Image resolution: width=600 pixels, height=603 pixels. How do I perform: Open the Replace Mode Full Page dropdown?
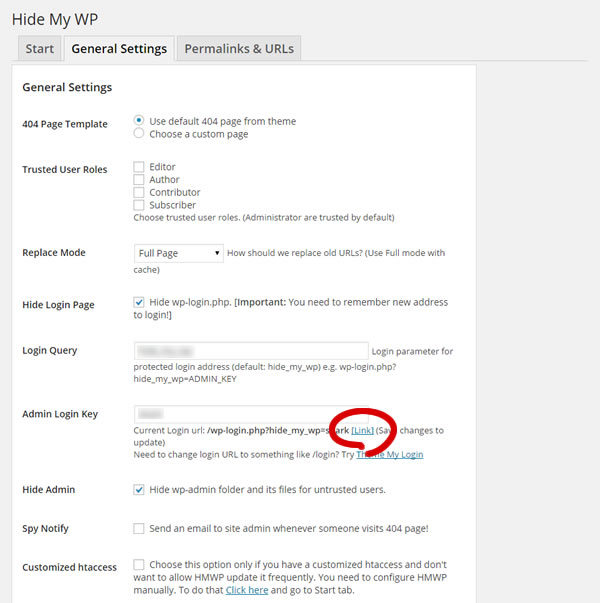click(178, 253)
